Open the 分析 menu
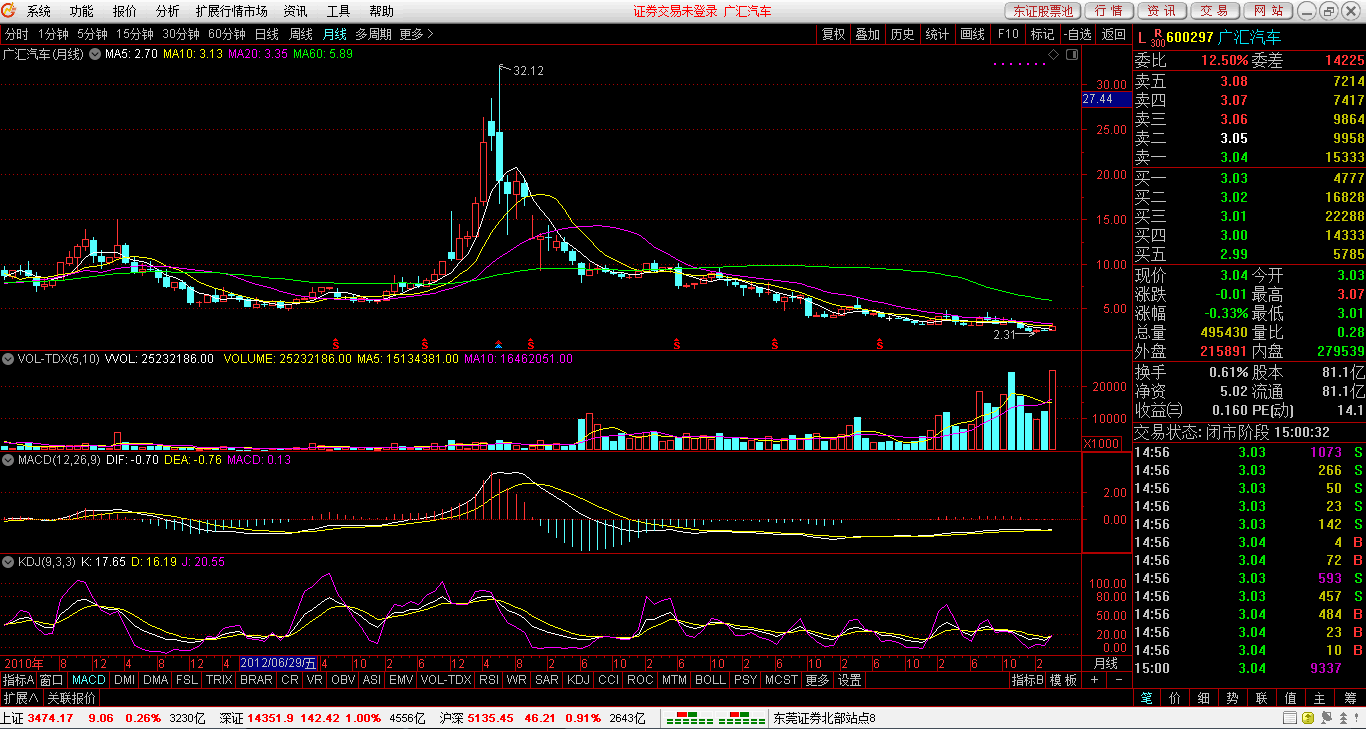 [168, 12]
